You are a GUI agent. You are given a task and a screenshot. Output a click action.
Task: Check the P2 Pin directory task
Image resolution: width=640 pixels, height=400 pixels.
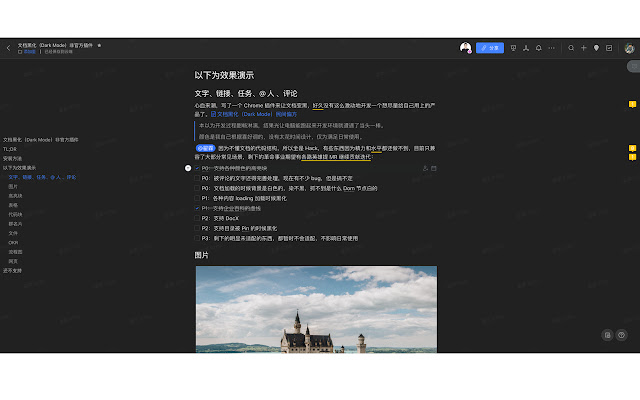197,228
